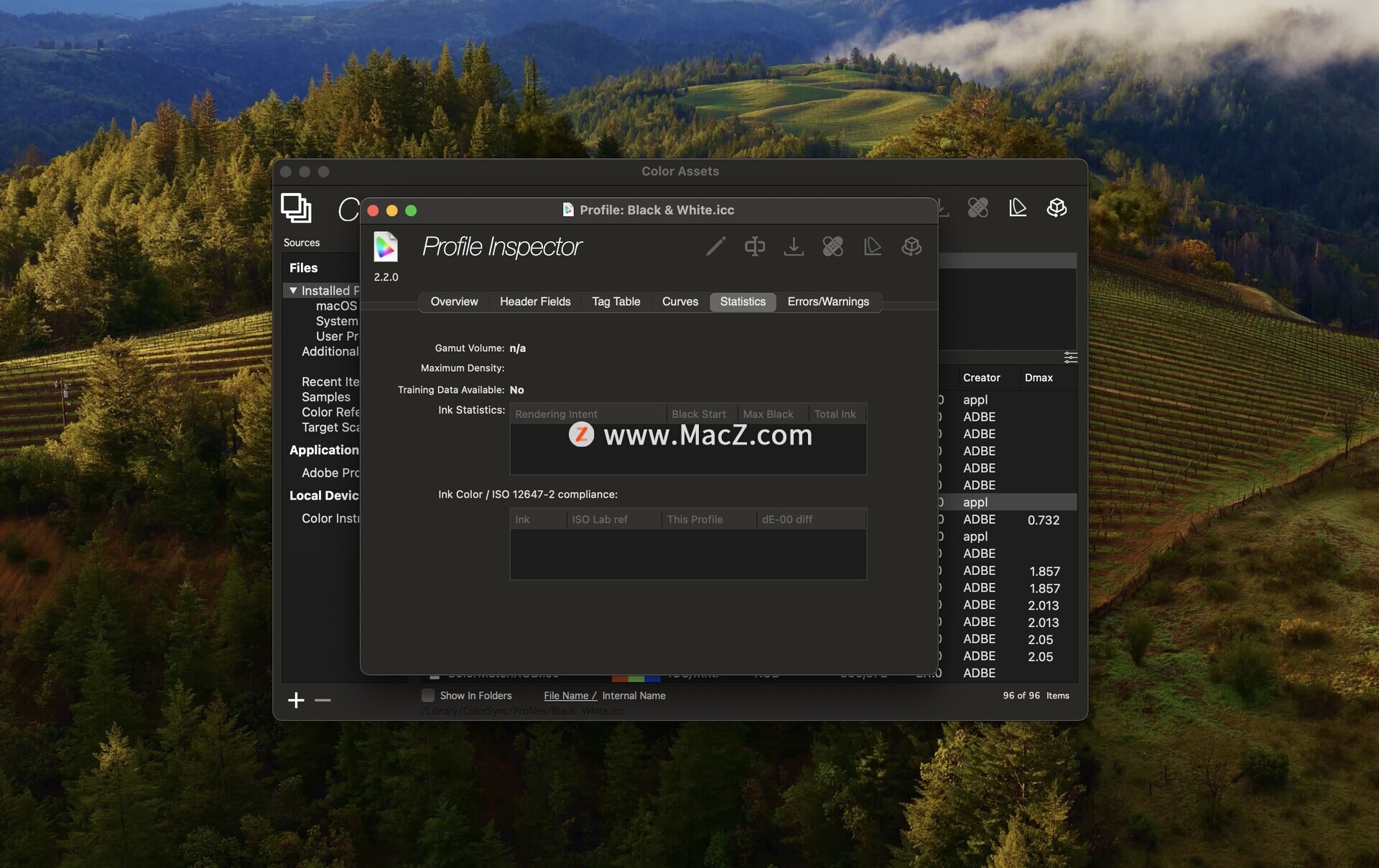Open the Curves tab
1379x868 pixels.
[679, 302]
